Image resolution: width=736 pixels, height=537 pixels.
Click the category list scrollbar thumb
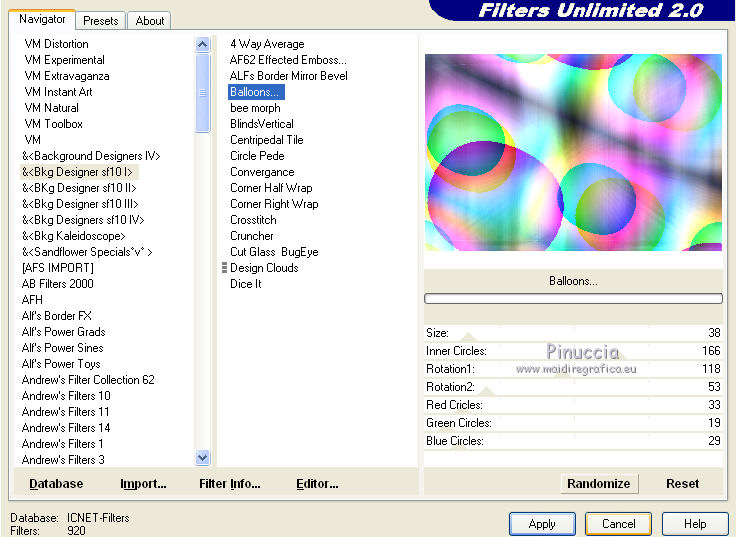202,93
